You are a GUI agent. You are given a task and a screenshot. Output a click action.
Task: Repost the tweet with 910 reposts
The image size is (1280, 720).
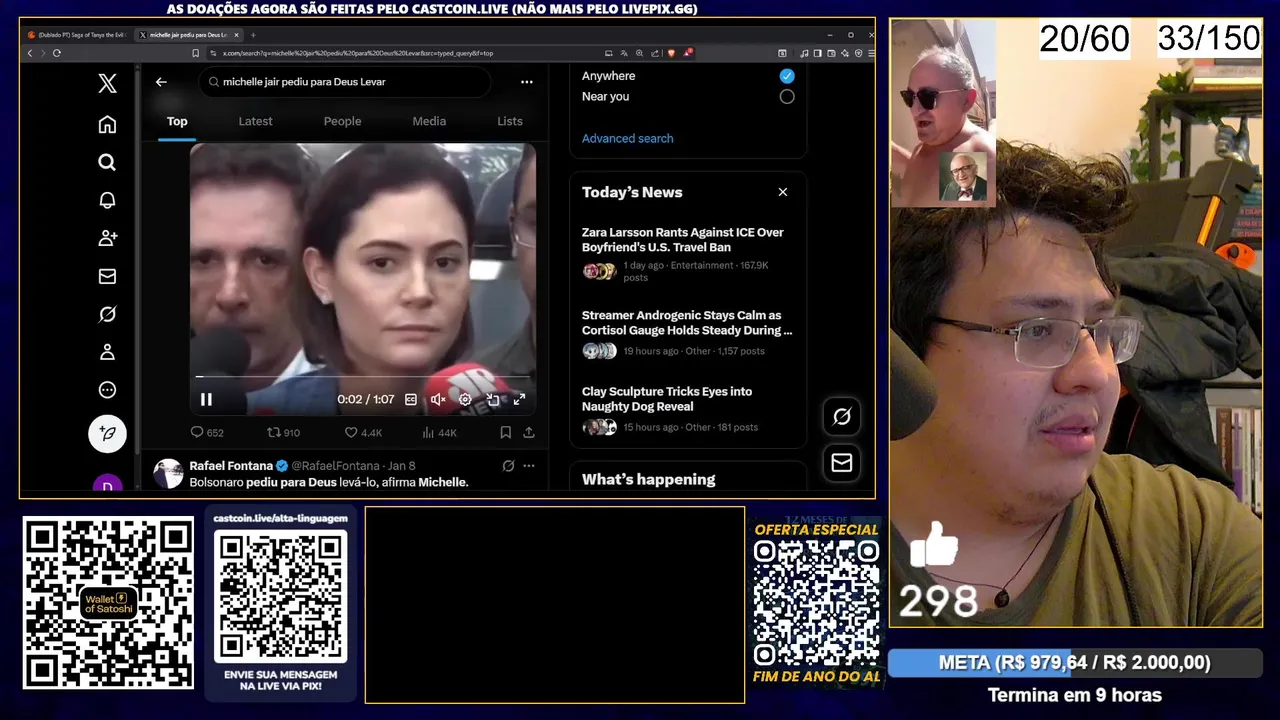tap(283, 433)
